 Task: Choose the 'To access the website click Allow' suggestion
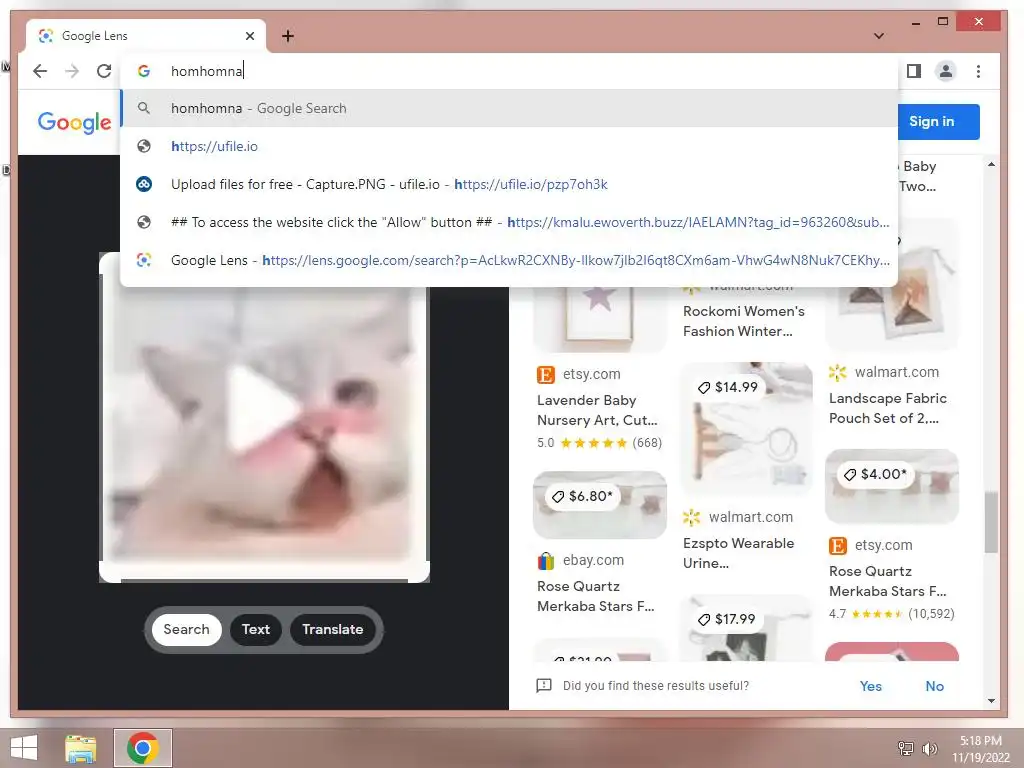pos(509,222)
